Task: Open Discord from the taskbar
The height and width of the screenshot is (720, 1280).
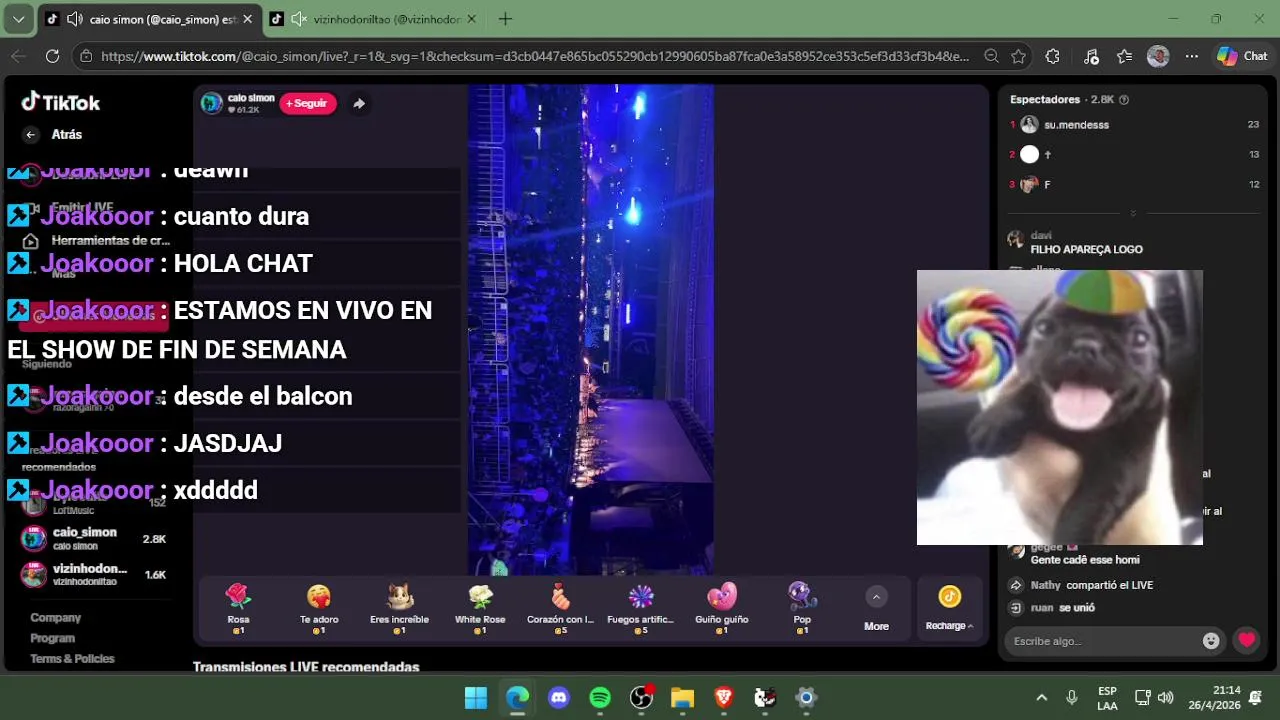Action: pos(559,698)
